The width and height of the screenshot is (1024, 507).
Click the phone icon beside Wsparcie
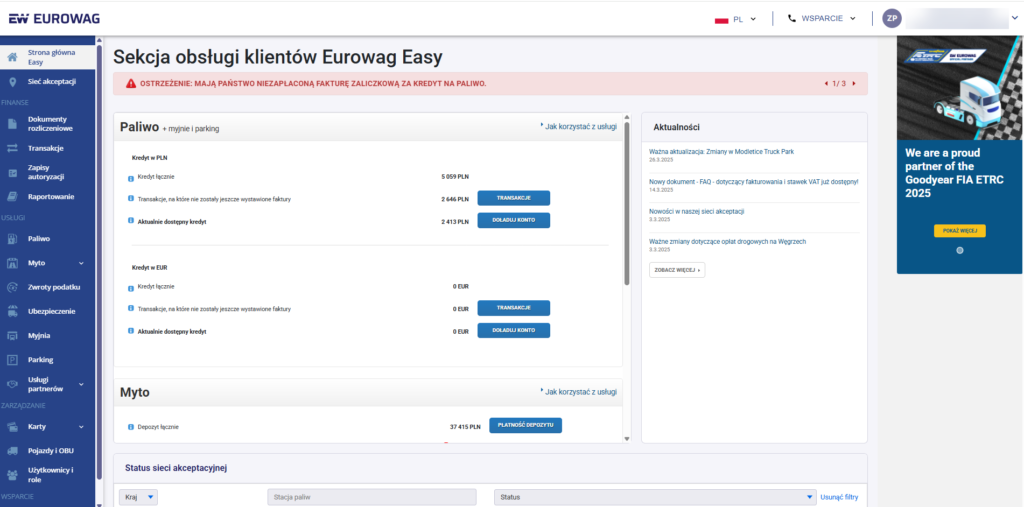point(792,19)
